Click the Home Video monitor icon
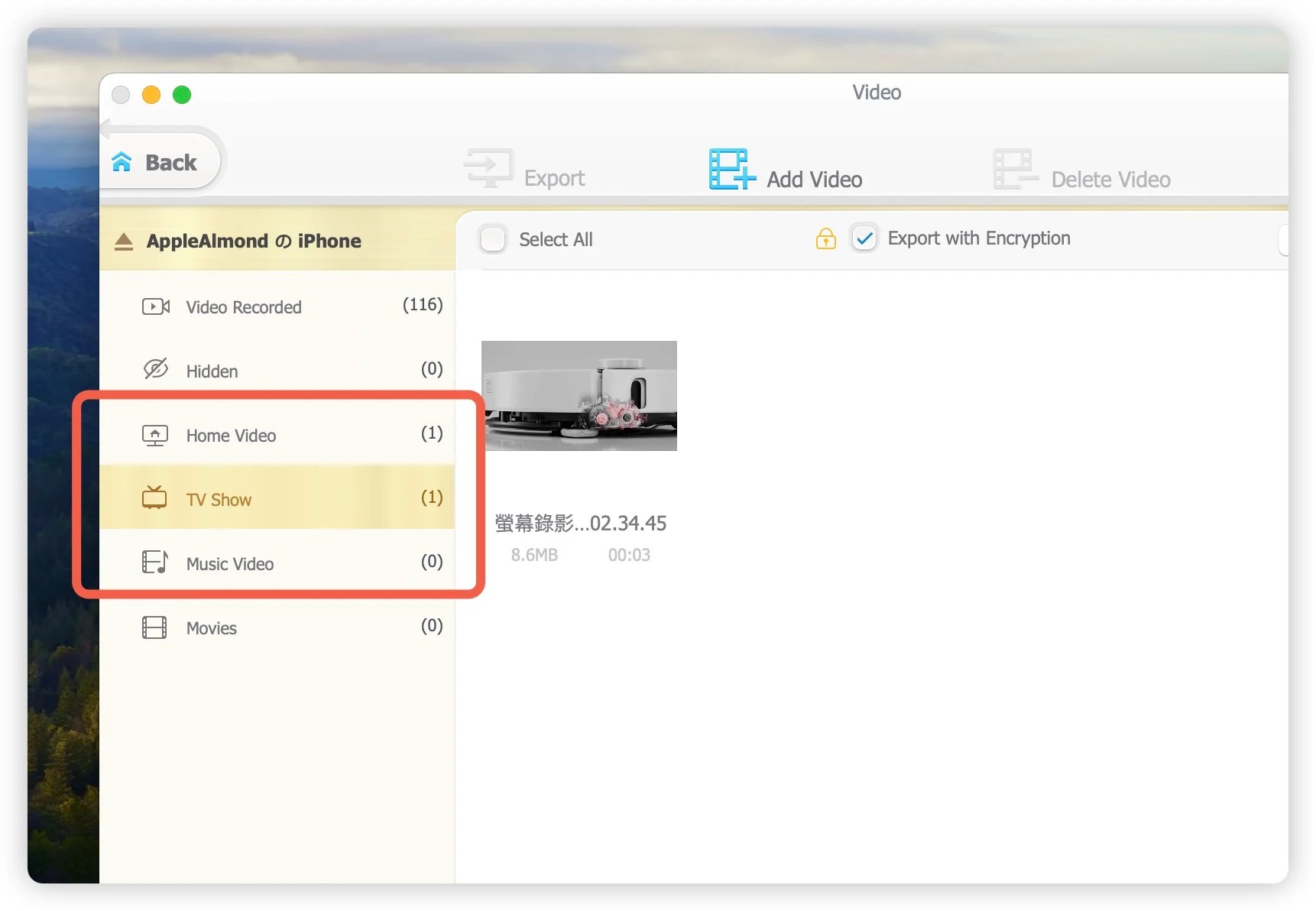This screenshot has height=911, width=1316. [x=155, y=436]
